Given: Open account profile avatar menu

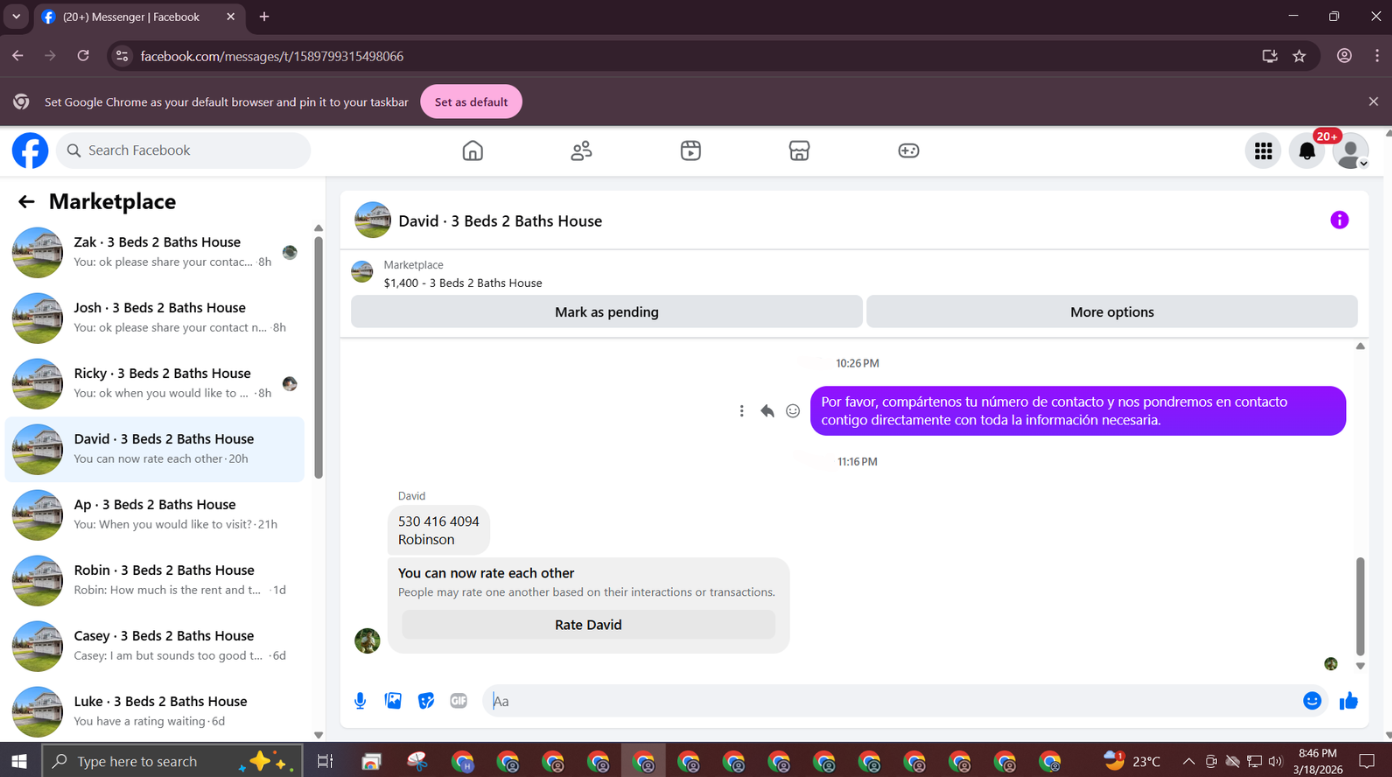Looking at the screenshot, I should pyautogui.click(x=1350, y=151).
